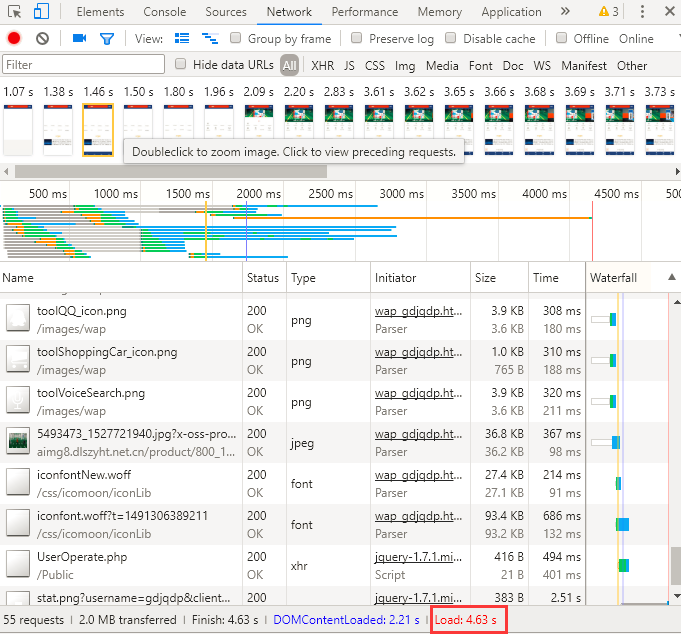Select the Network tab
The width and height of the screenshot is (681, 634).
289,12
